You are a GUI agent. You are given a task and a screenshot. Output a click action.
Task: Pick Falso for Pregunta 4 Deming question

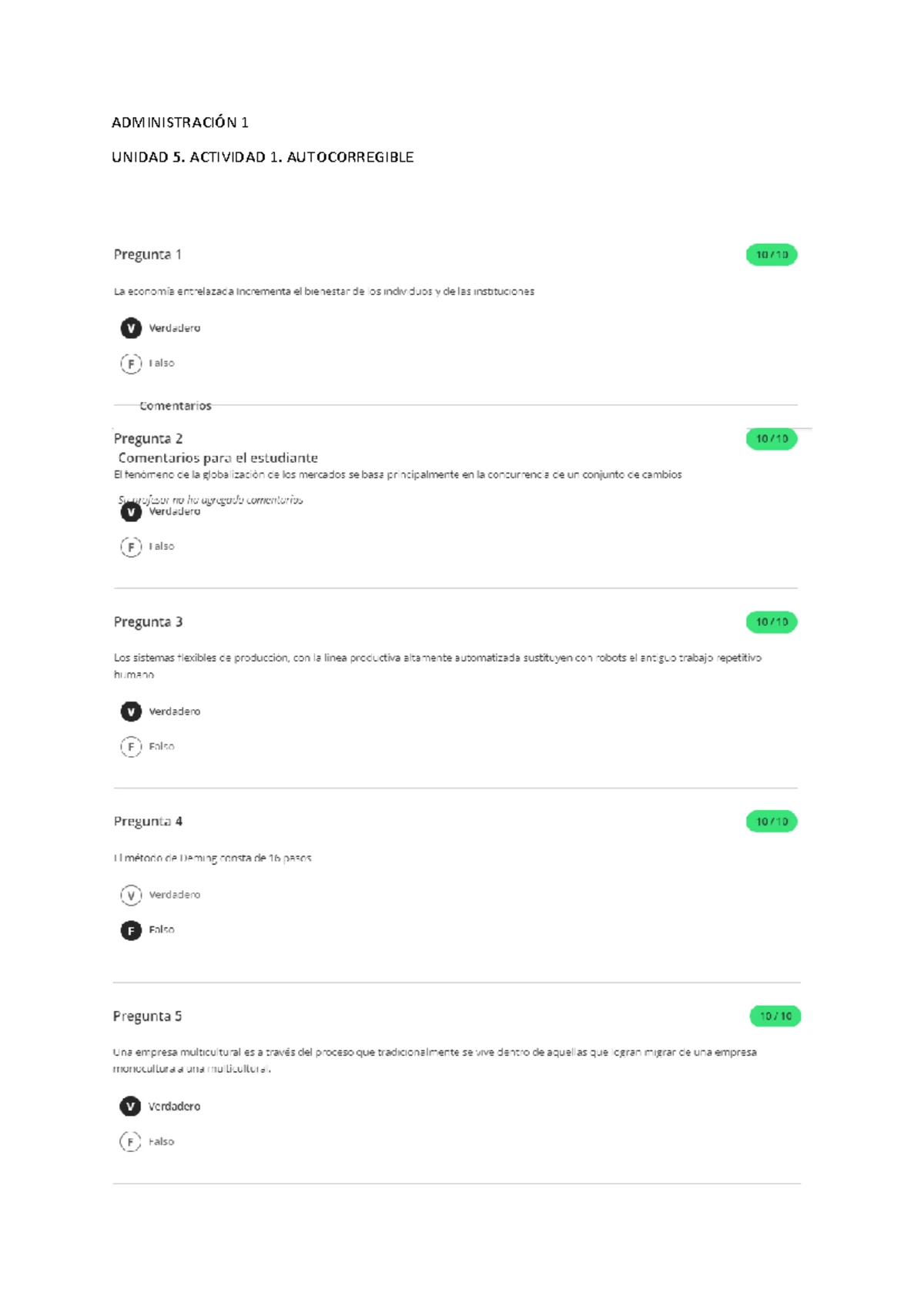[x=131, y=930]
